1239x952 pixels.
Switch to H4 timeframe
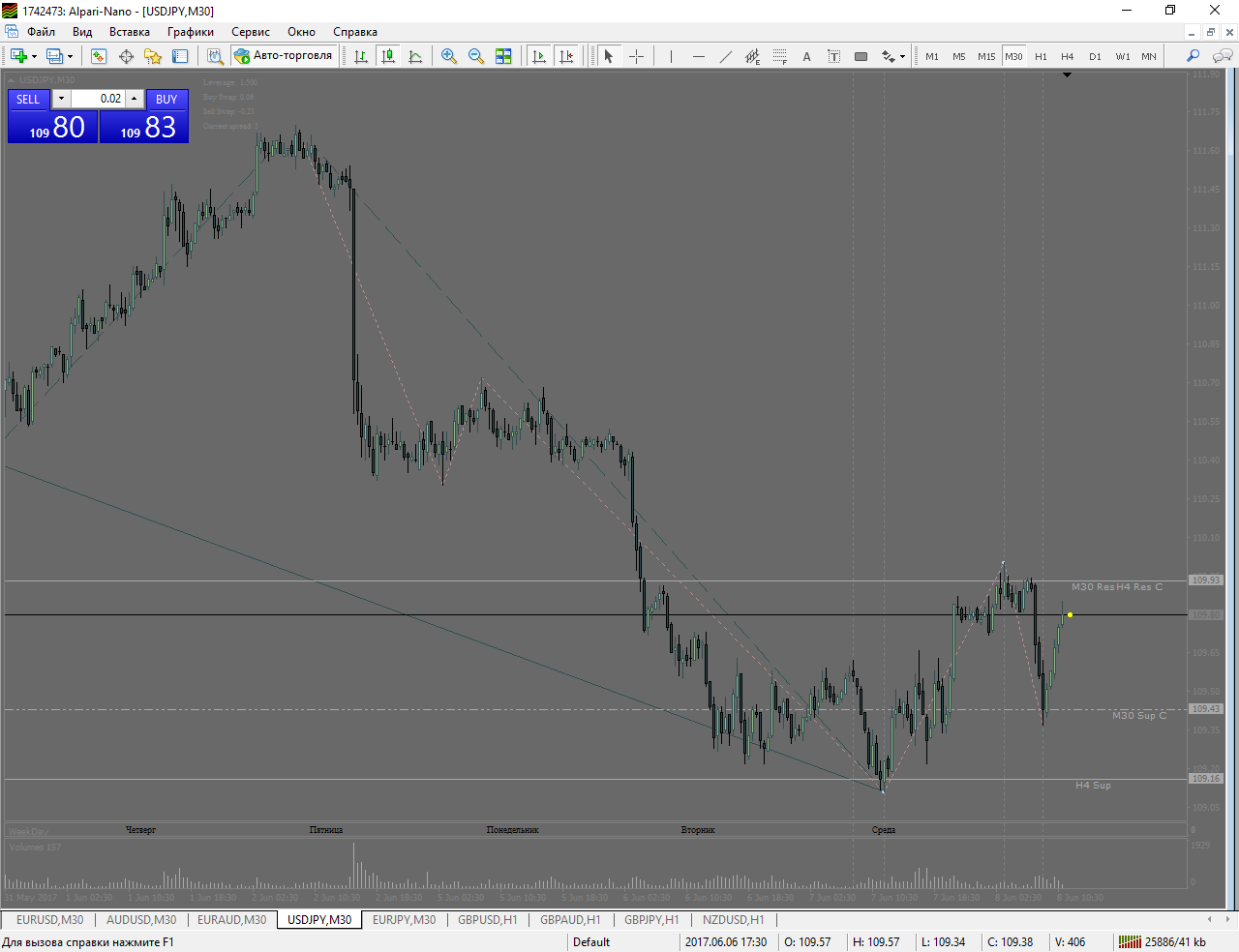coord(1068,56)
